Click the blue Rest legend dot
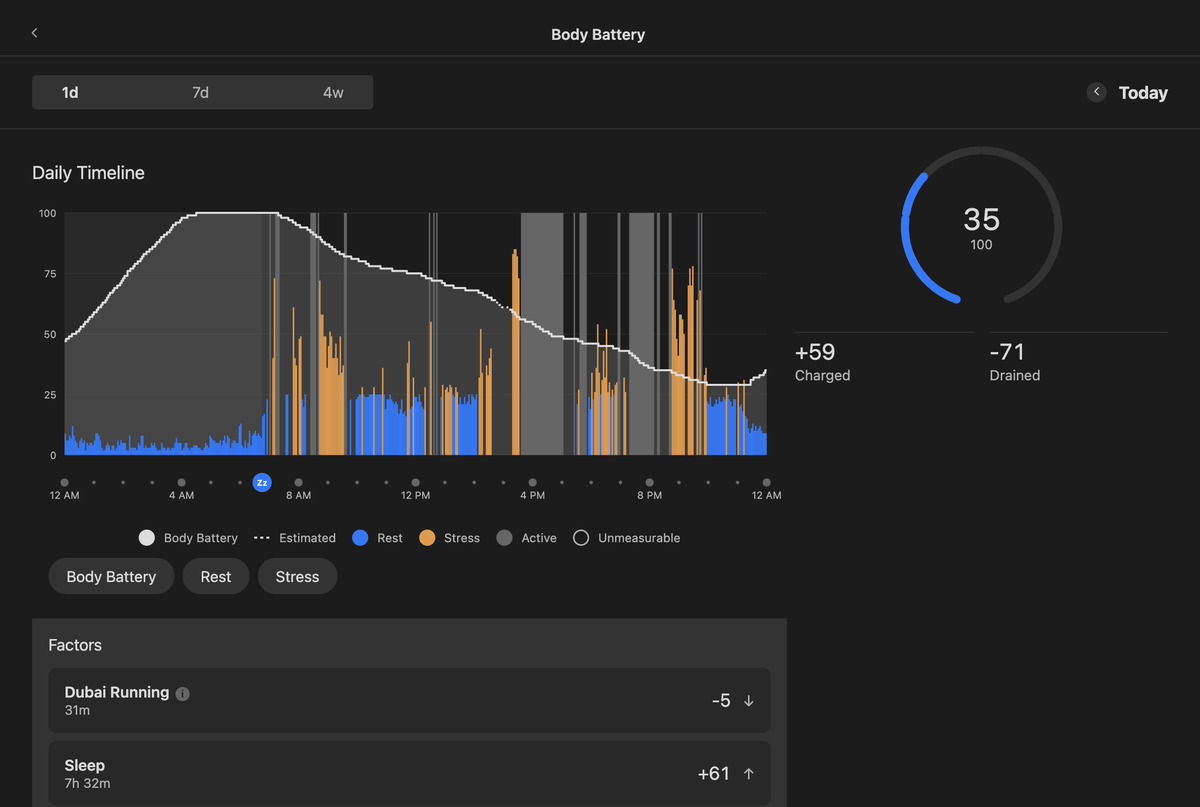This screenshot has width=1200, height=807. tap(361, 538)
